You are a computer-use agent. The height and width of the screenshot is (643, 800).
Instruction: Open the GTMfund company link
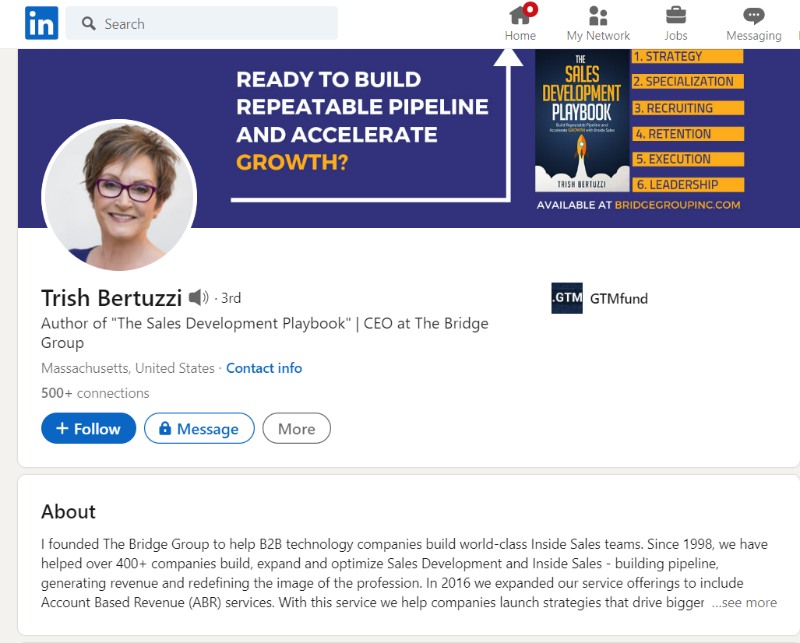click(619, 298)
